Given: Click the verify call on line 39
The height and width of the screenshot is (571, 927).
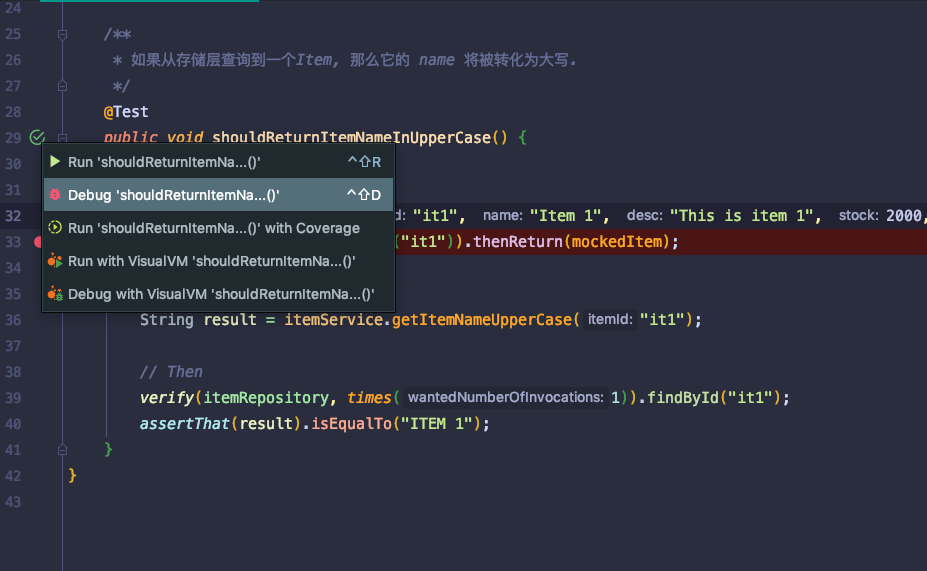Looking at the screenshot, I should (167, 398).
